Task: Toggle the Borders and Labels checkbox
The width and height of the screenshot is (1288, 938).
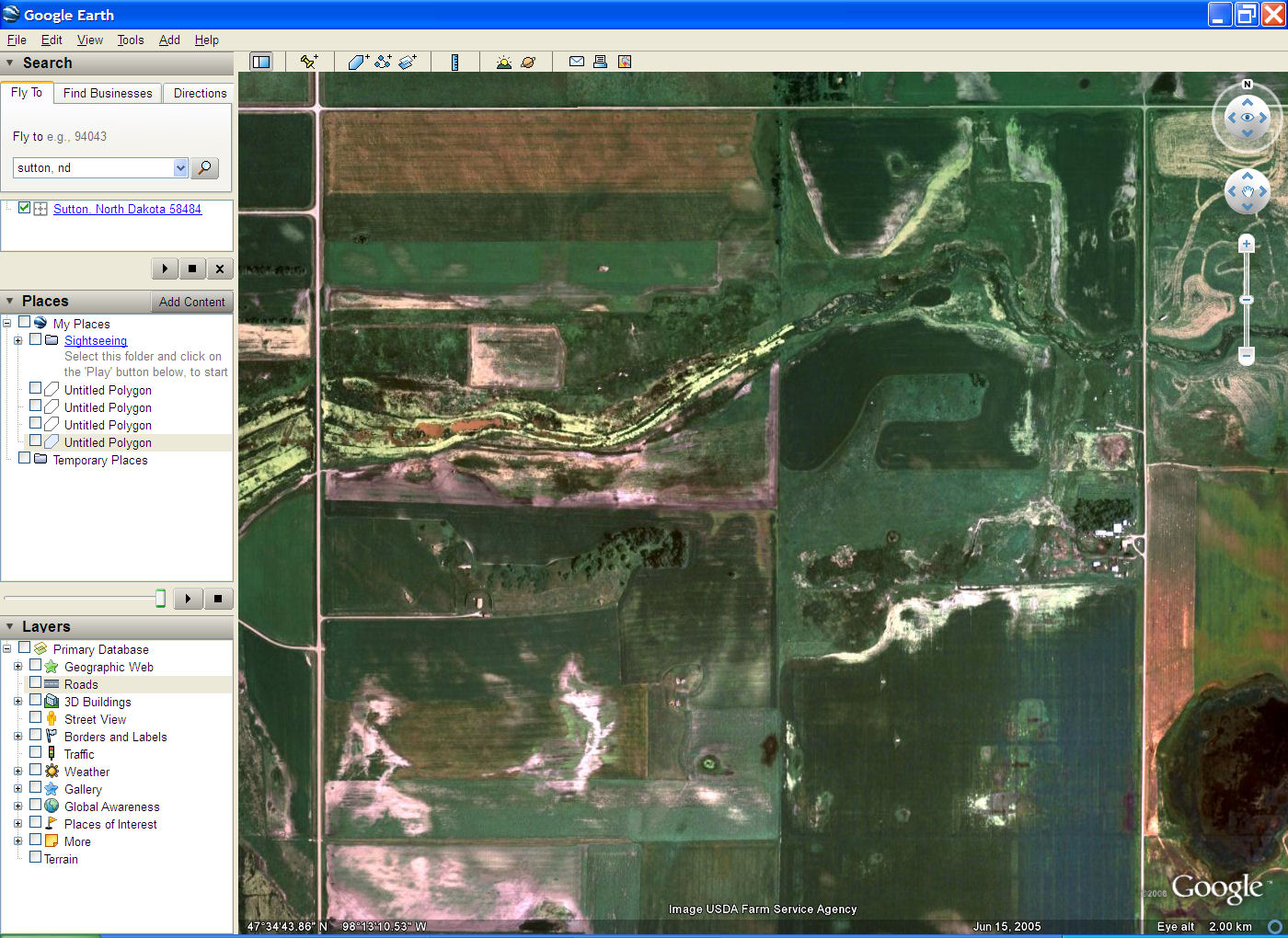Action: 36,736
